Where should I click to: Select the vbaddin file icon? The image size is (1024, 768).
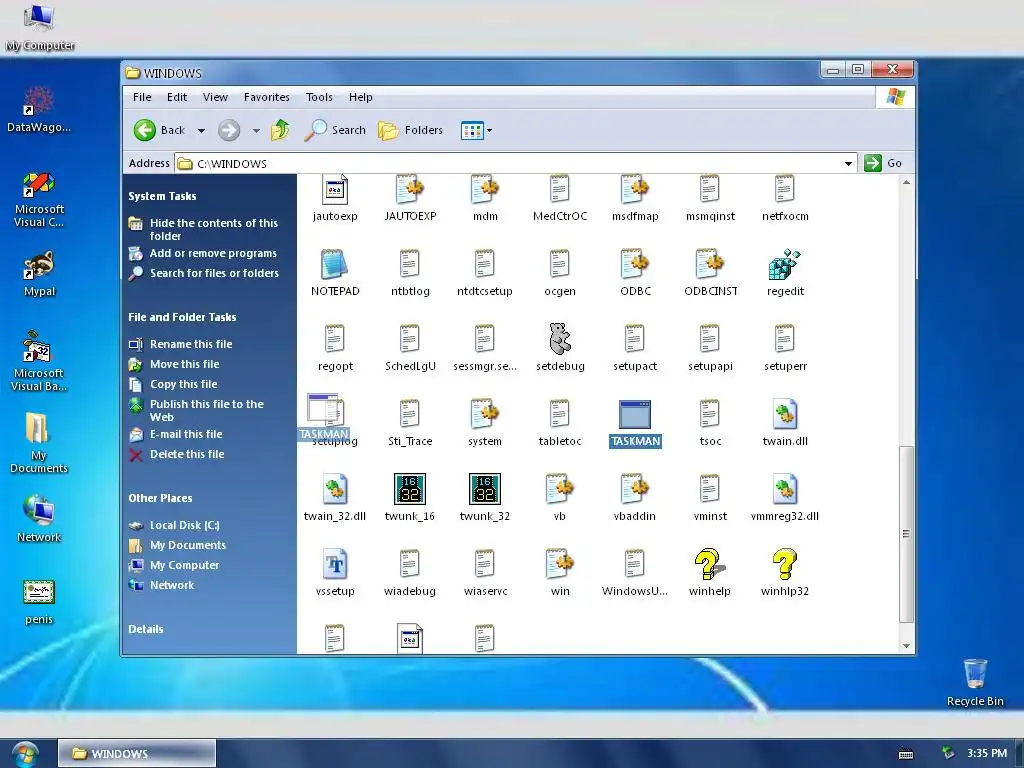(x=635, y=489)
